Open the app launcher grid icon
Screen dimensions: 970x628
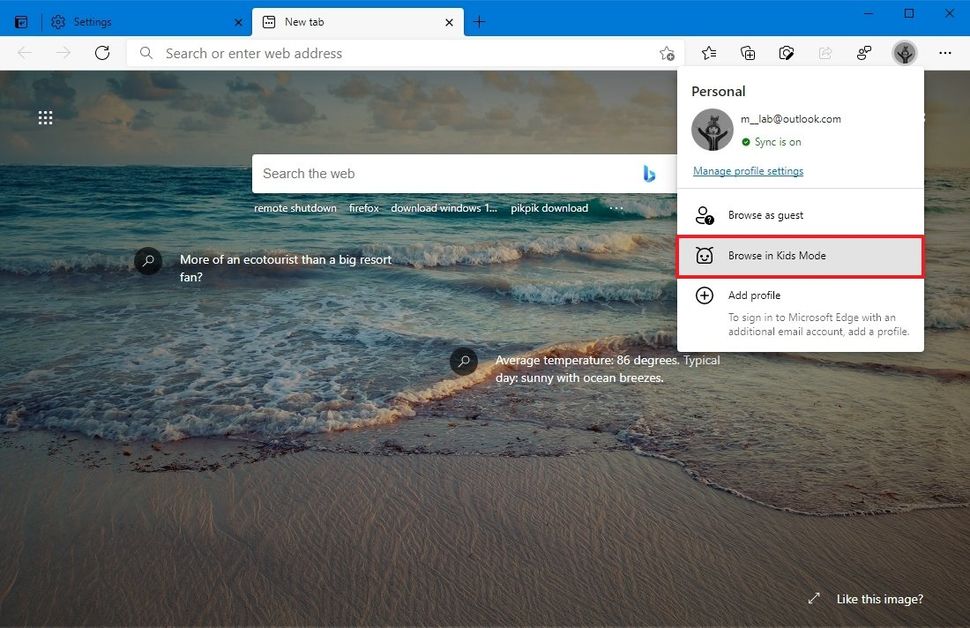(45, 117)
